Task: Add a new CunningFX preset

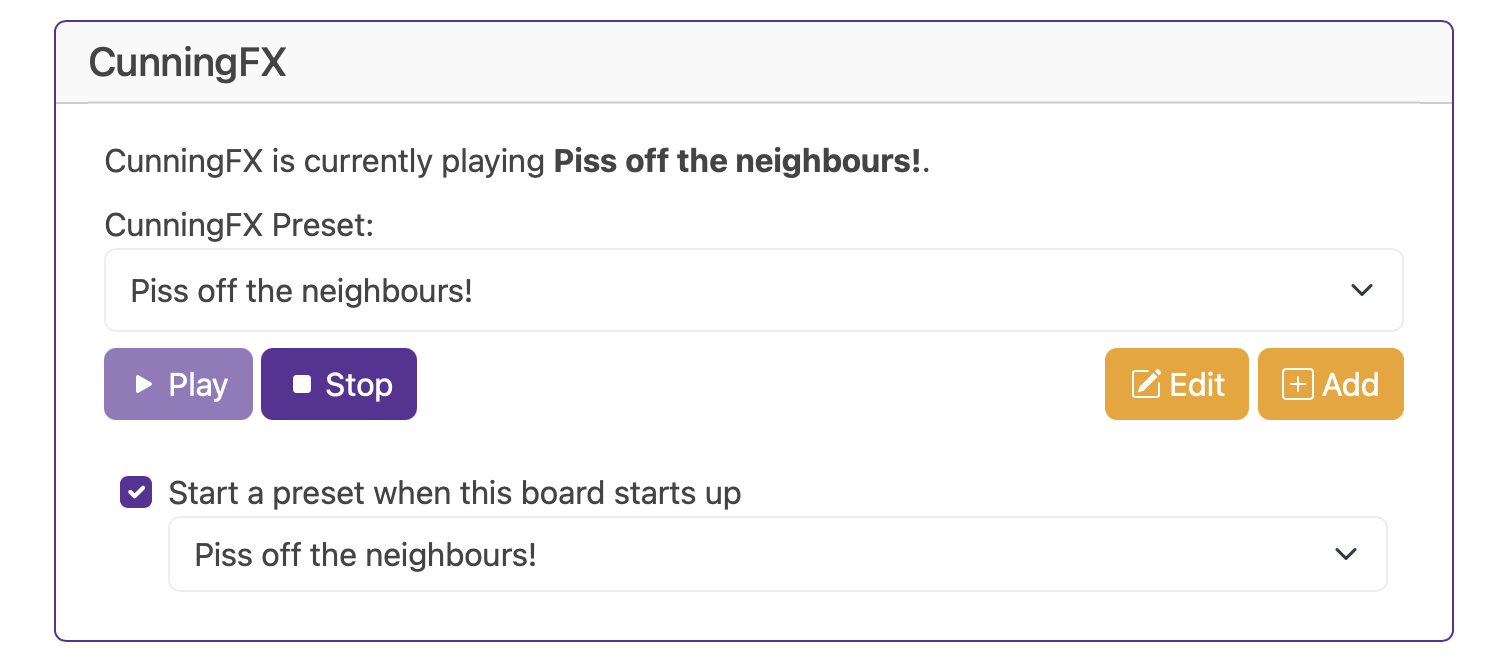Action: [x=1331, y=384]
